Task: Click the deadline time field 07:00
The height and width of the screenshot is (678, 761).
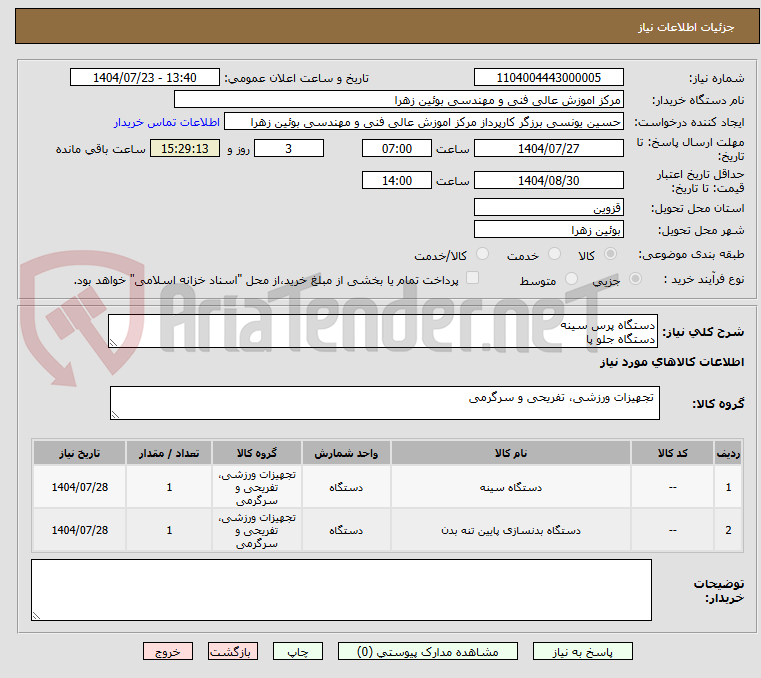Action: [x=397, y=149]
